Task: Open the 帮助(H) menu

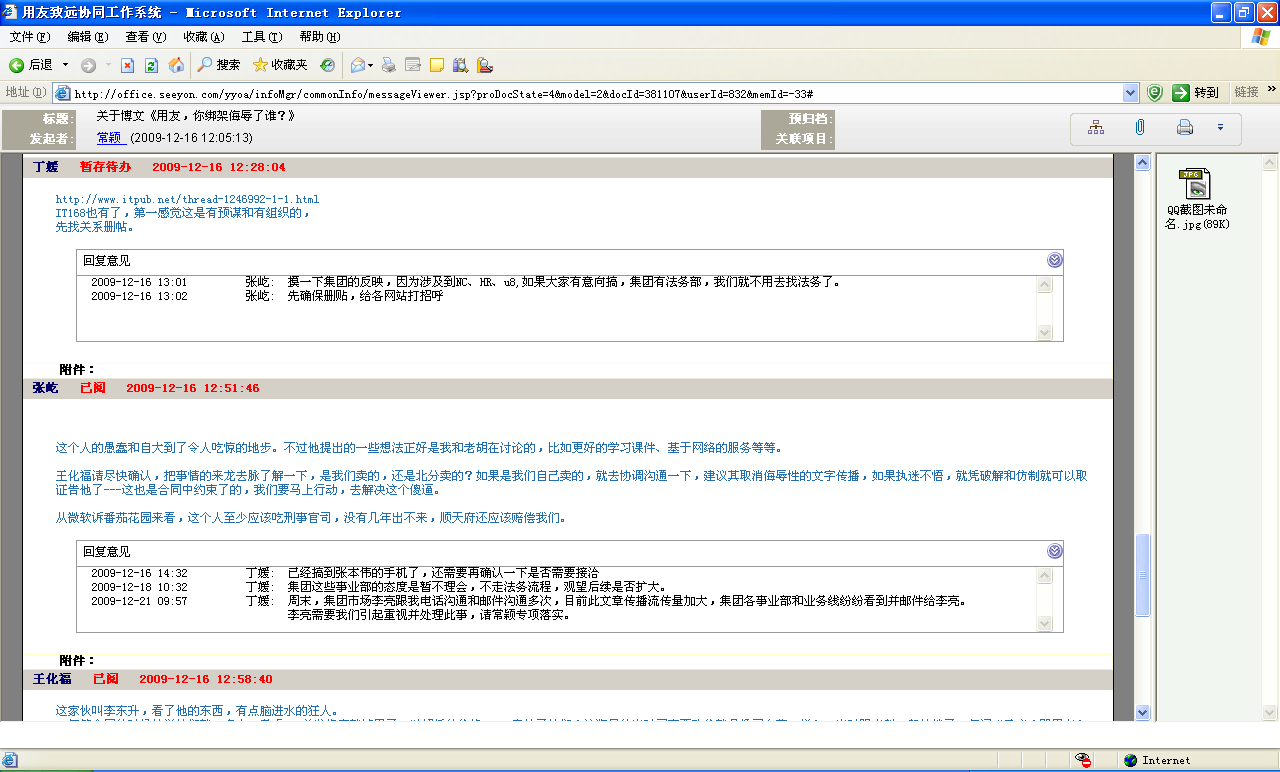Action: point(319,37)
